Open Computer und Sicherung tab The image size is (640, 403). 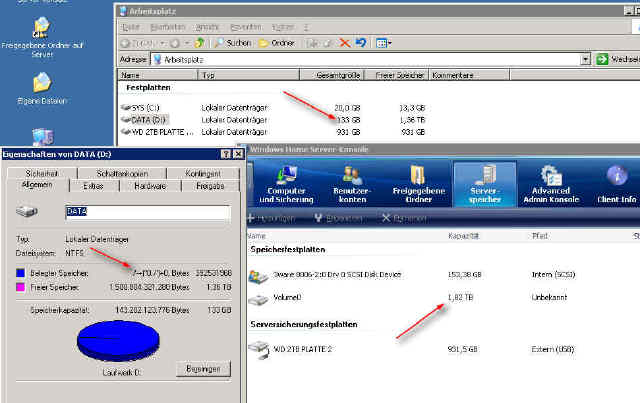[x=286, y=184]
